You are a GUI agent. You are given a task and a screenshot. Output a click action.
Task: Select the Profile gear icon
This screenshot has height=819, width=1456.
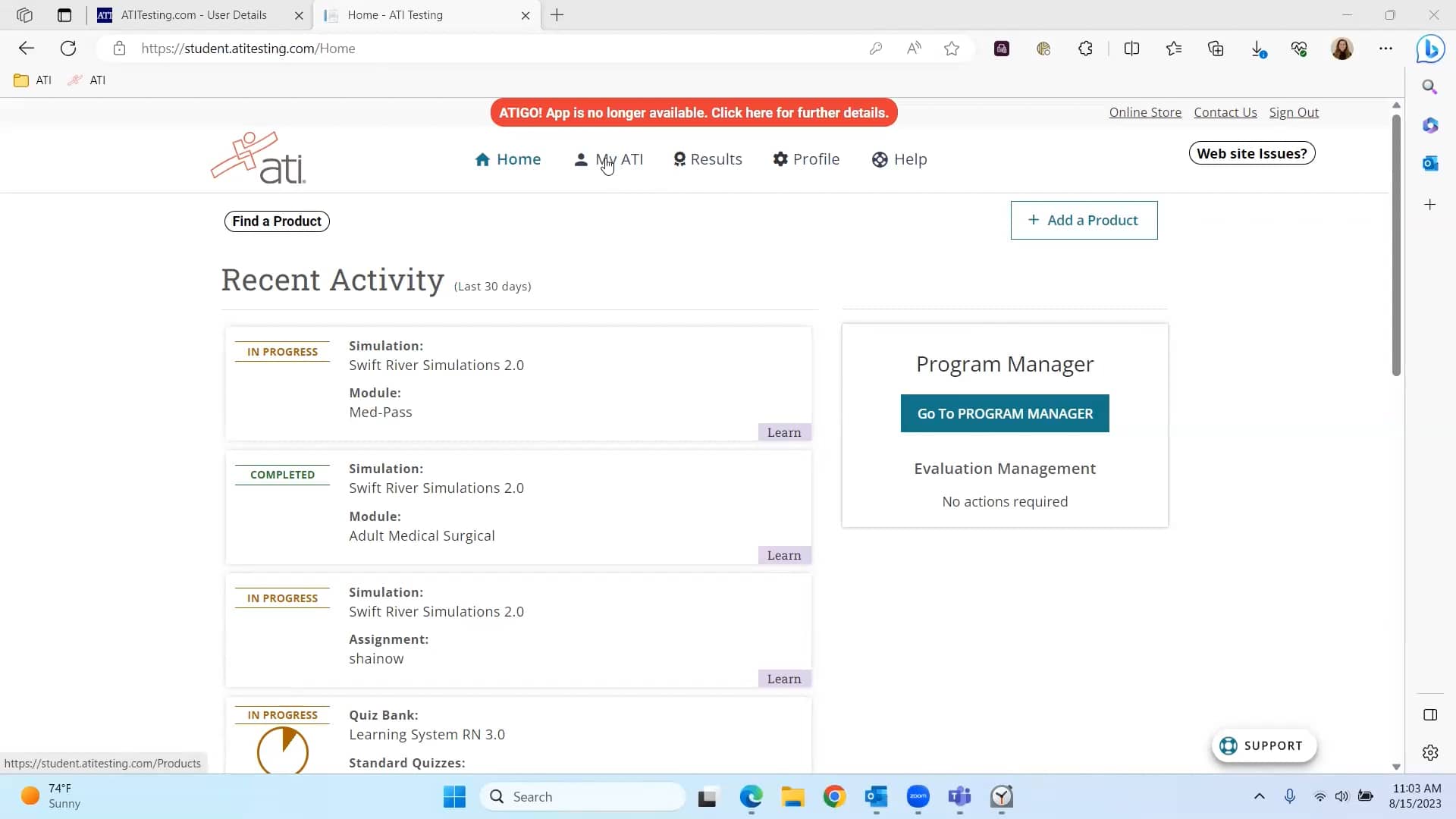pyautogui.click(x=781, y=159)
